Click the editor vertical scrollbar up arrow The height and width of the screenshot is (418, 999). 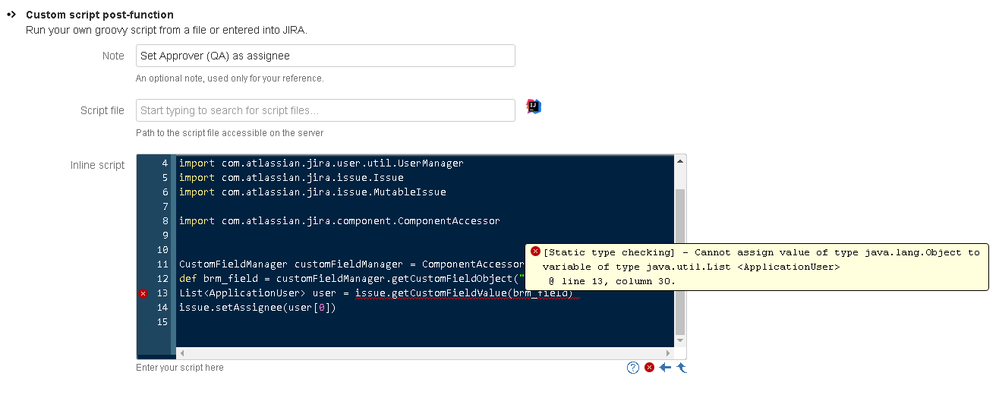[x=680, y=161]
